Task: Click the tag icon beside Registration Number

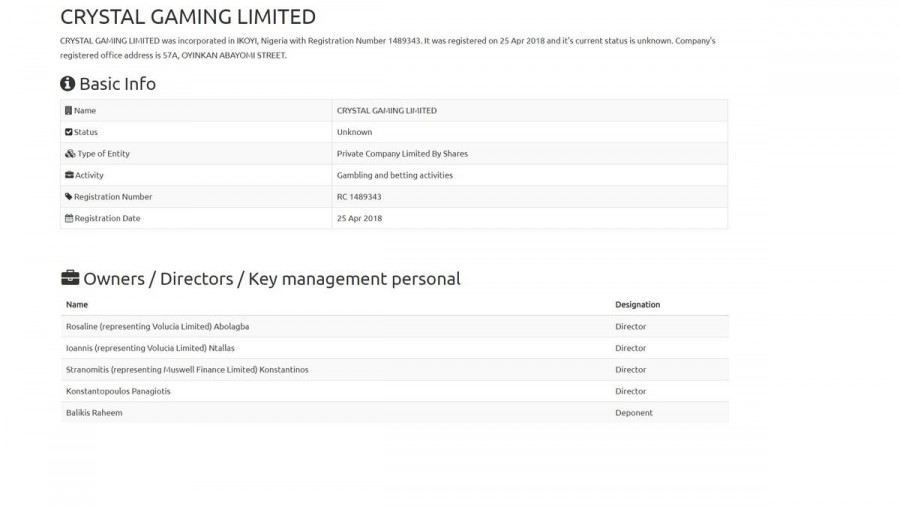Action: 69,197
